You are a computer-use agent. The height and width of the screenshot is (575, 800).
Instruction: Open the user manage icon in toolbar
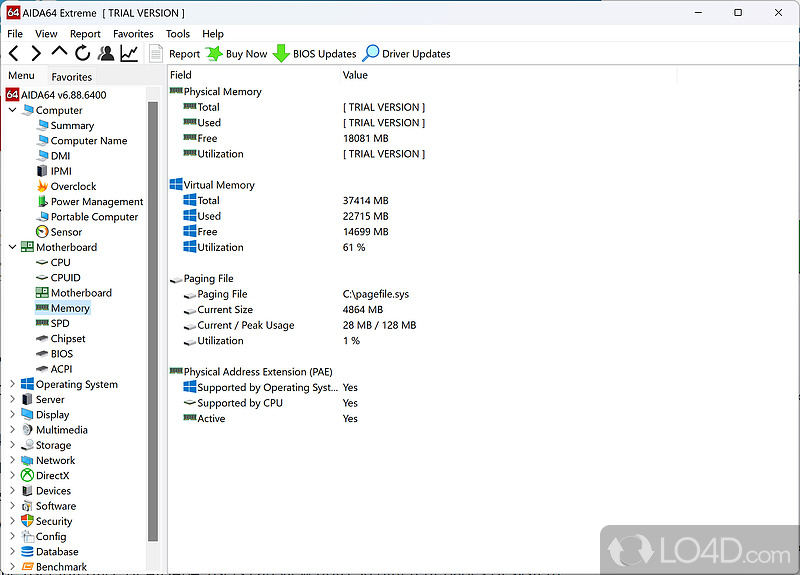click(x=106, y=53)
